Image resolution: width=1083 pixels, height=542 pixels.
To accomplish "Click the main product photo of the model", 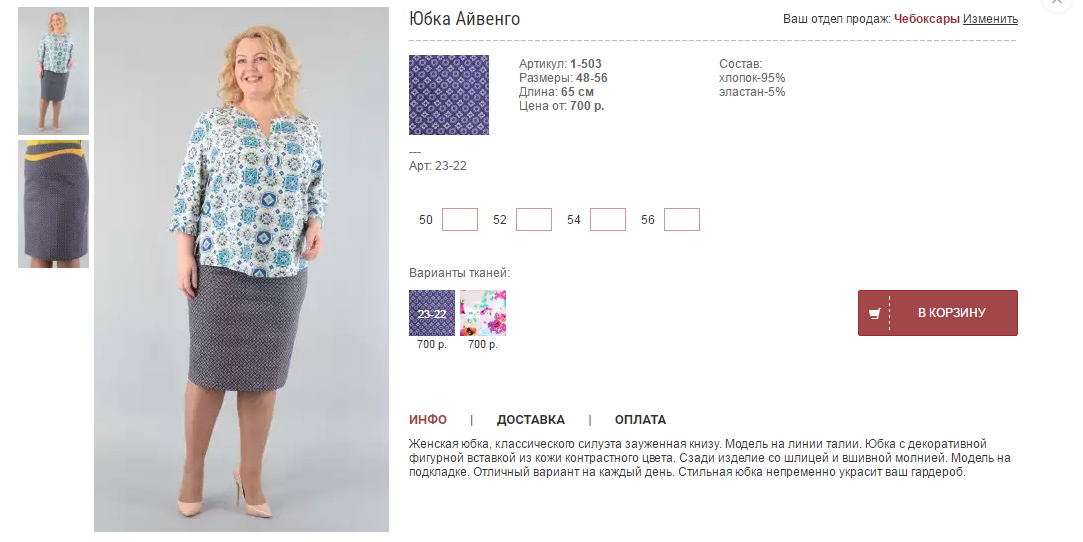I will click(241, 269).
